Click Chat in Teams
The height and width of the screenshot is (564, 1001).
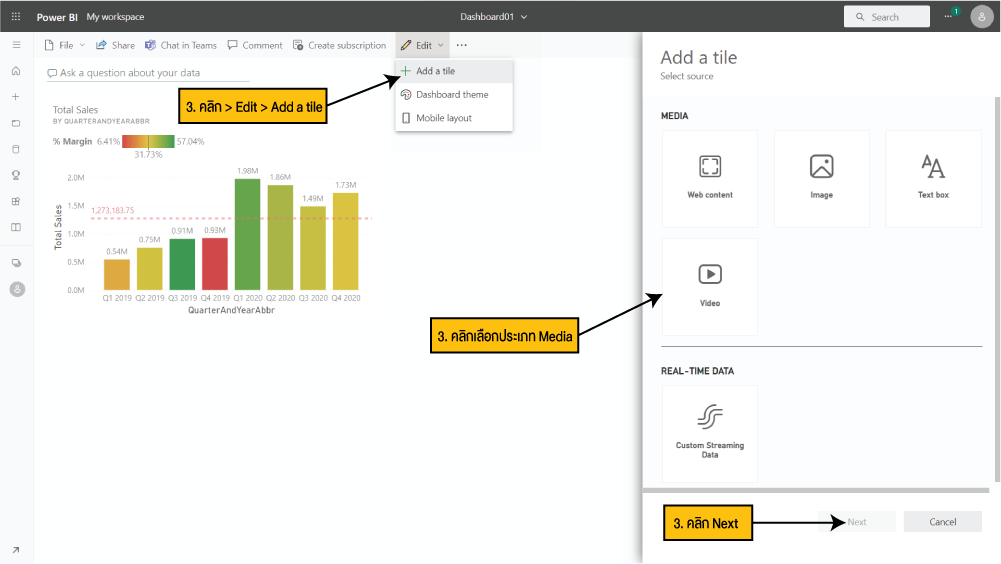181,45
